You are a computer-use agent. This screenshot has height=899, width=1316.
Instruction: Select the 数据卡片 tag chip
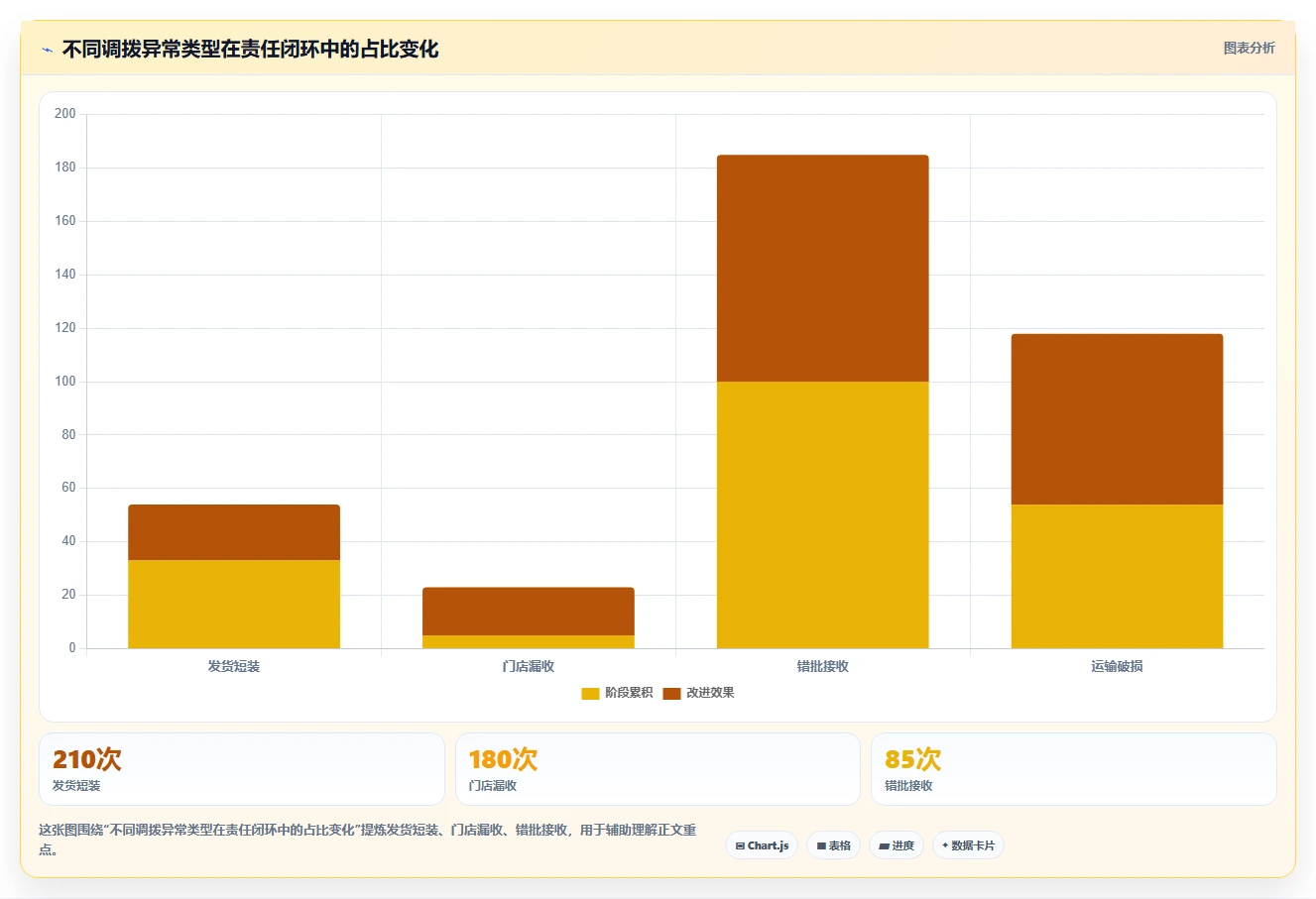(968, 845)
